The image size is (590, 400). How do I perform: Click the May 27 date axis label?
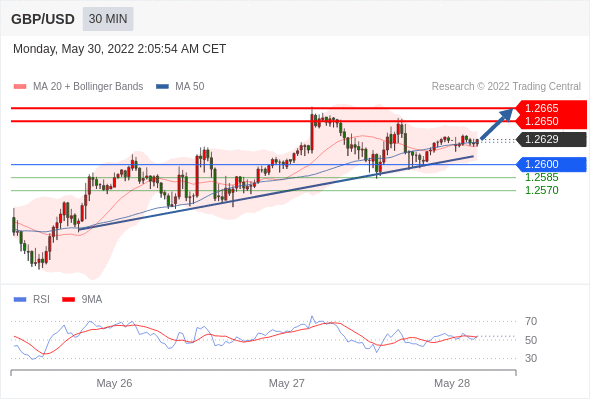point(286,383)
